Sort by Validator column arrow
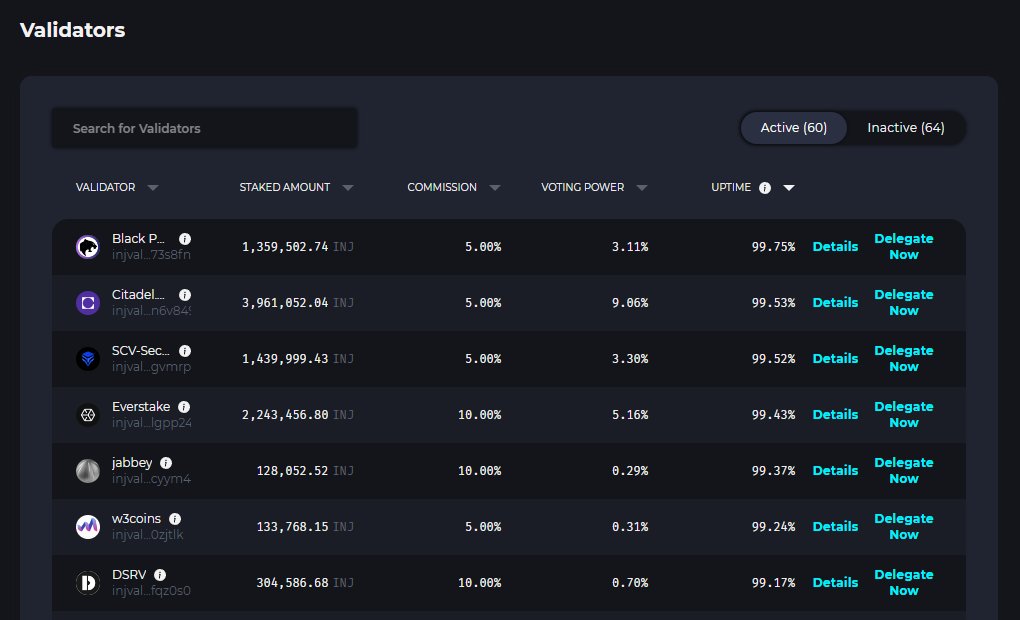 pos(153,187)
